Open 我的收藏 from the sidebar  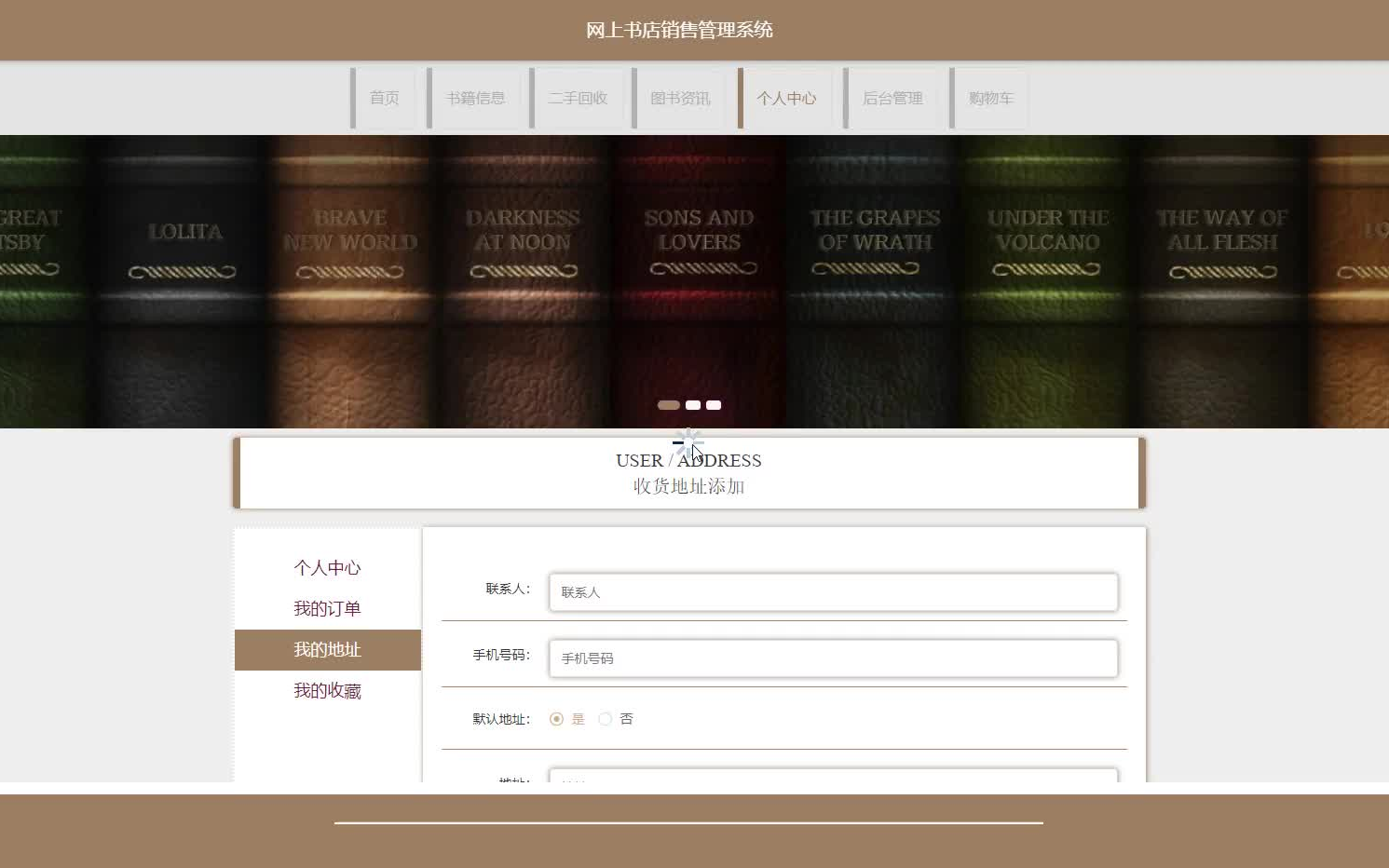pyautogui.click(x=327, y=690)
